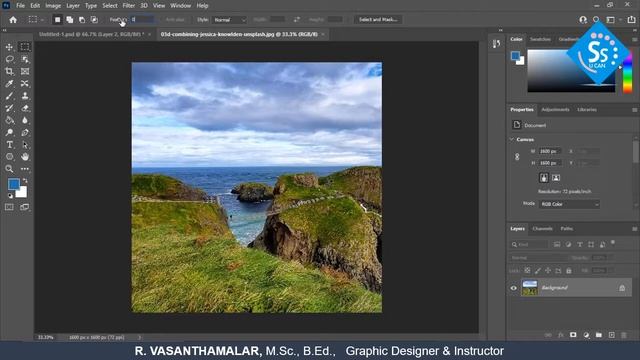Create a new layer

[x=611, y=335]
